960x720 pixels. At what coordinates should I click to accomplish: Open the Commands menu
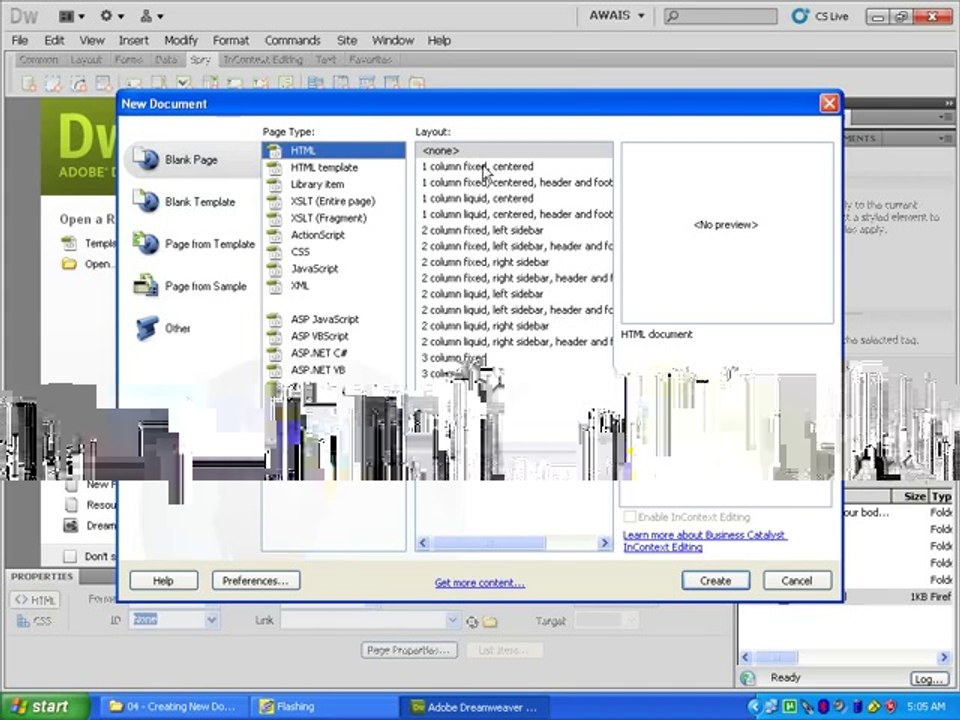tap(293, 40)
